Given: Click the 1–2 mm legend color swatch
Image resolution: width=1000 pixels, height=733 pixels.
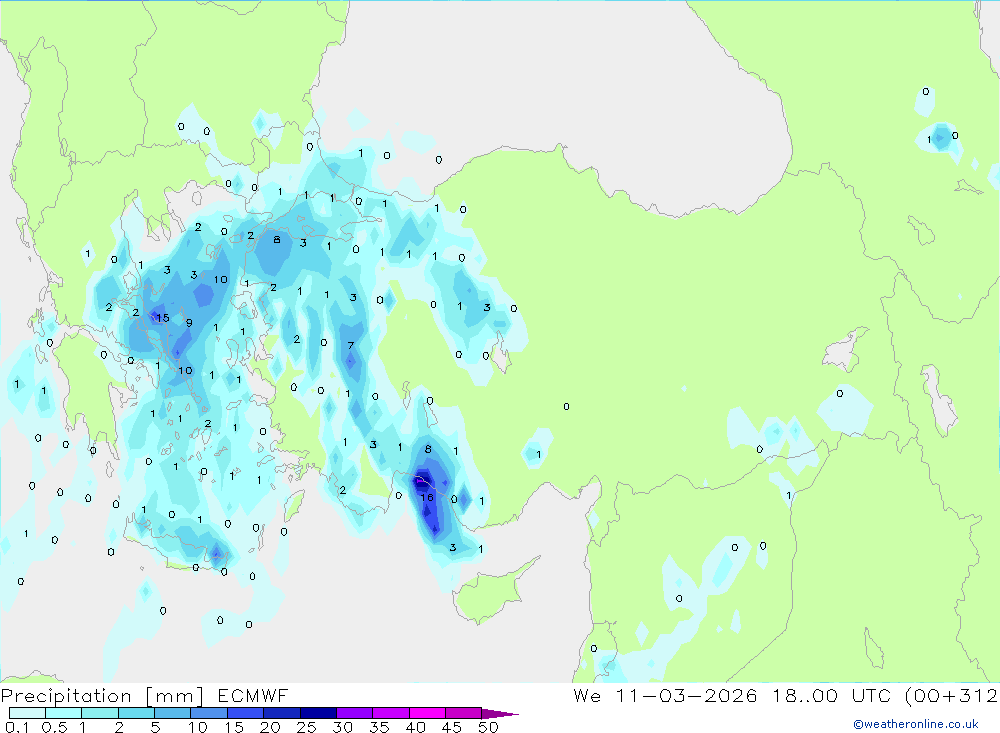Looking at the screenshot, I should (99, 713).
